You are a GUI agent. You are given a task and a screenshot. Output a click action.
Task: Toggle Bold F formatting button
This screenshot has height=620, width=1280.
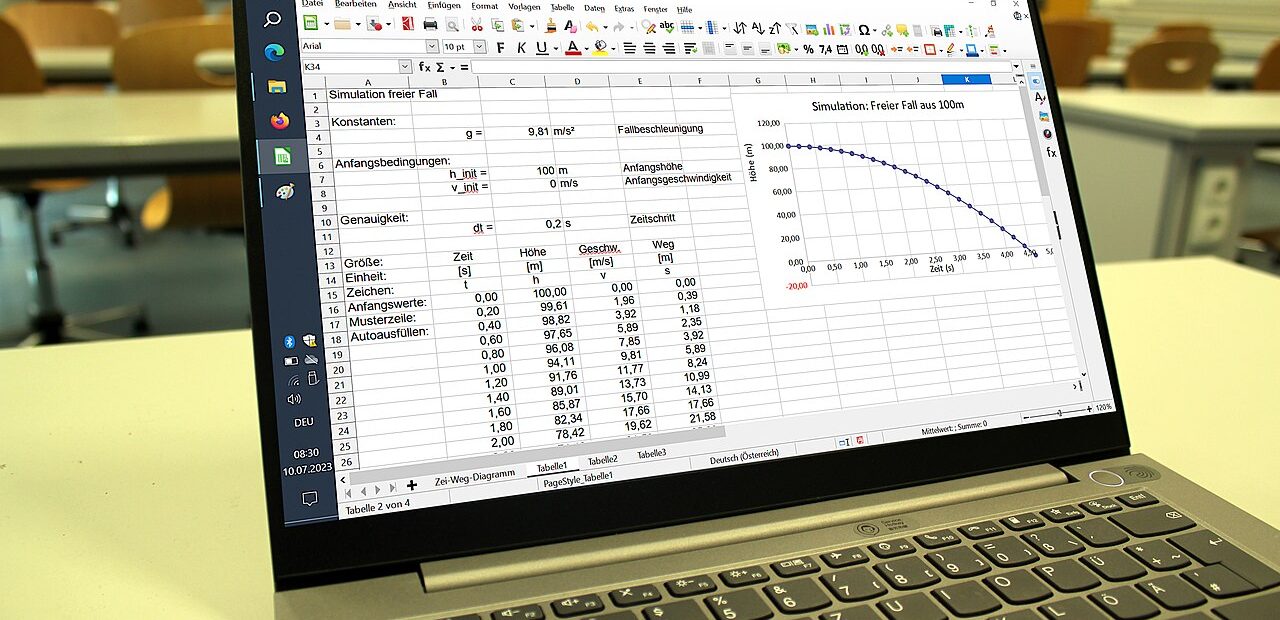coord(501,47)
